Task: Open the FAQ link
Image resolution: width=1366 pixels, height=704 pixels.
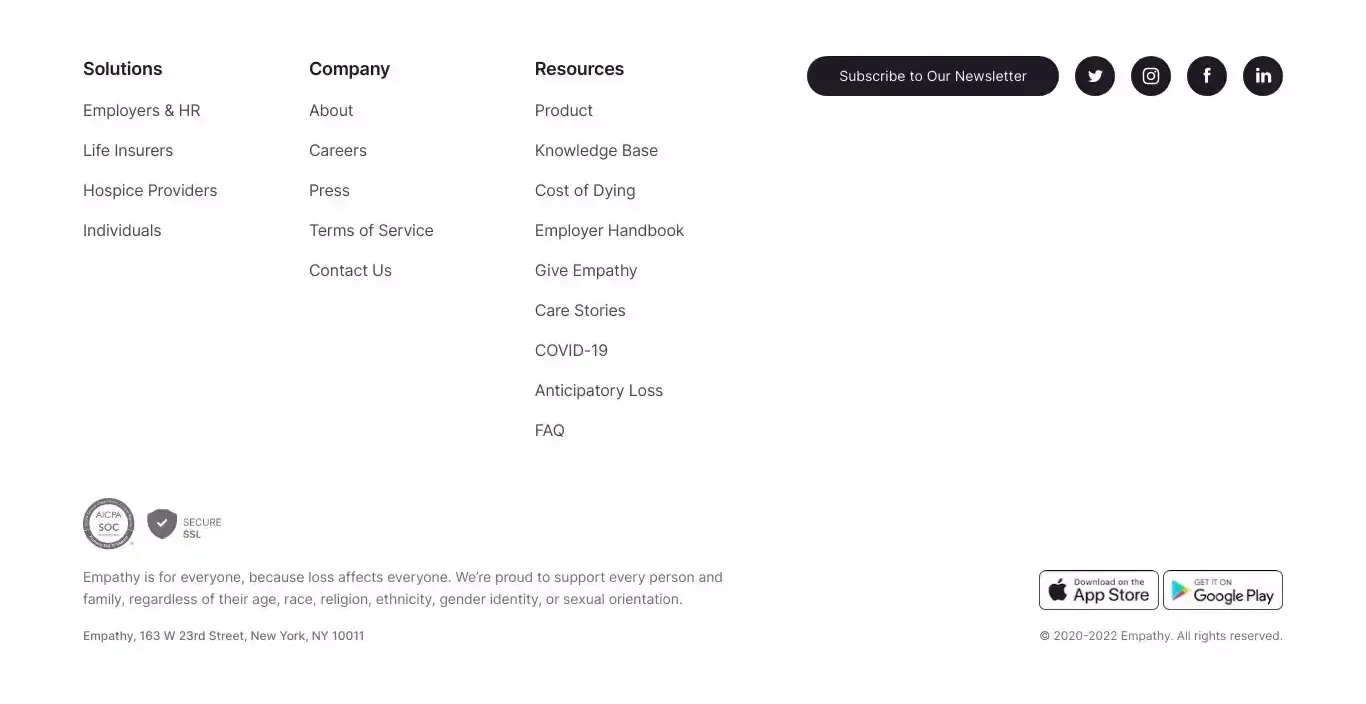Action: 550,430
